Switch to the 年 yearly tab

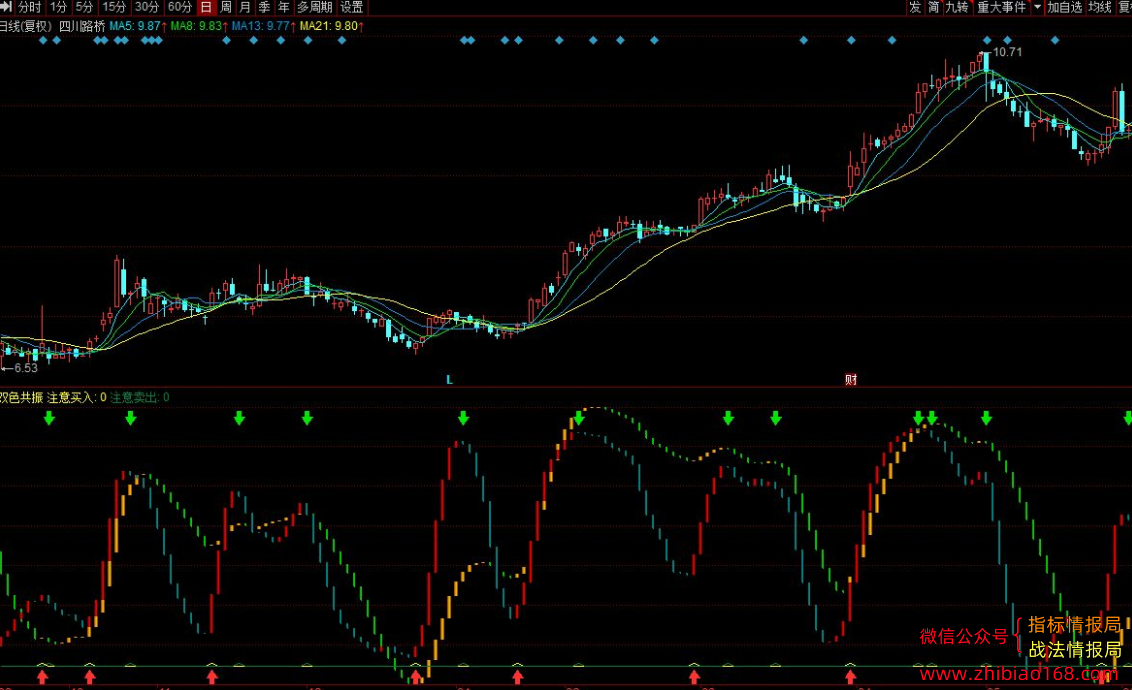(x=284, y=7)
